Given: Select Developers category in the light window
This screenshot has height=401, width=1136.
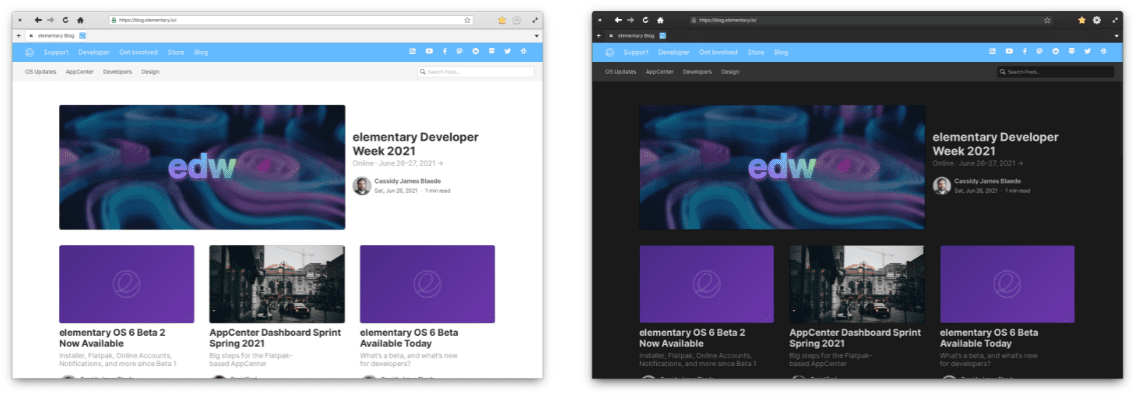Looking at the screenshot, I should tap(117, 72).
